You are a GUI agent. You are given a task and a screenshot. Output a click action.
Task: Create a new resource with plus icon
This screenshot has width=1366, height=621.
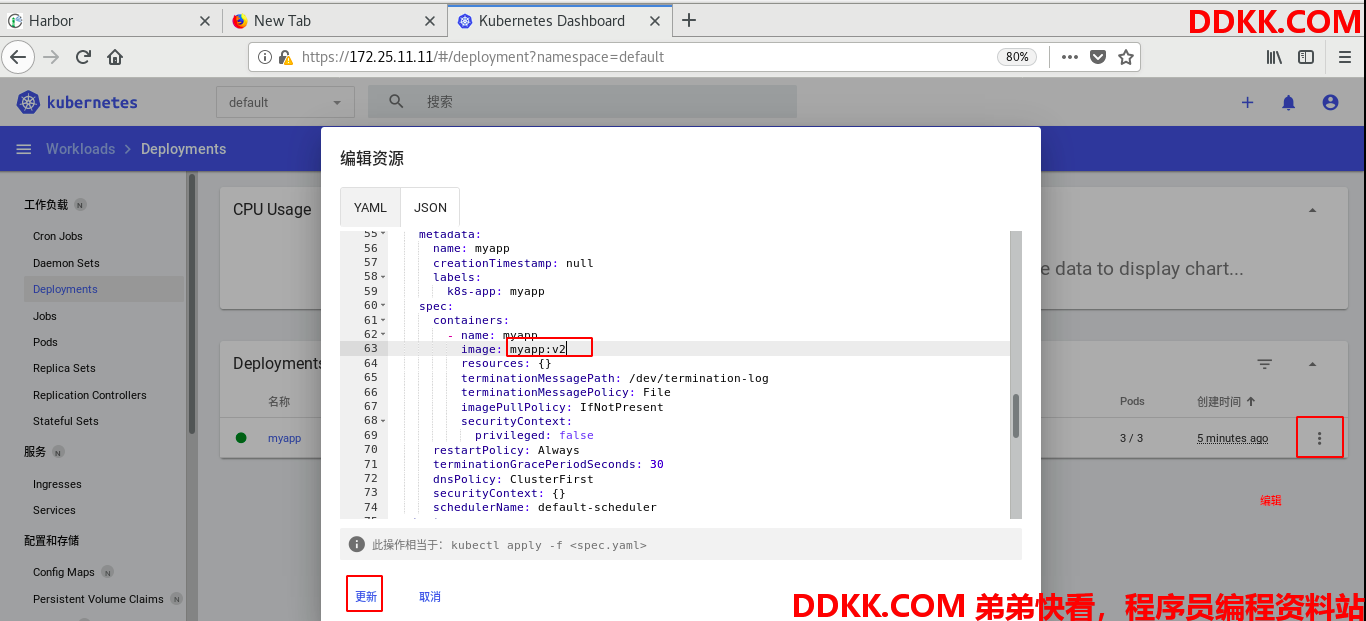1247,102
